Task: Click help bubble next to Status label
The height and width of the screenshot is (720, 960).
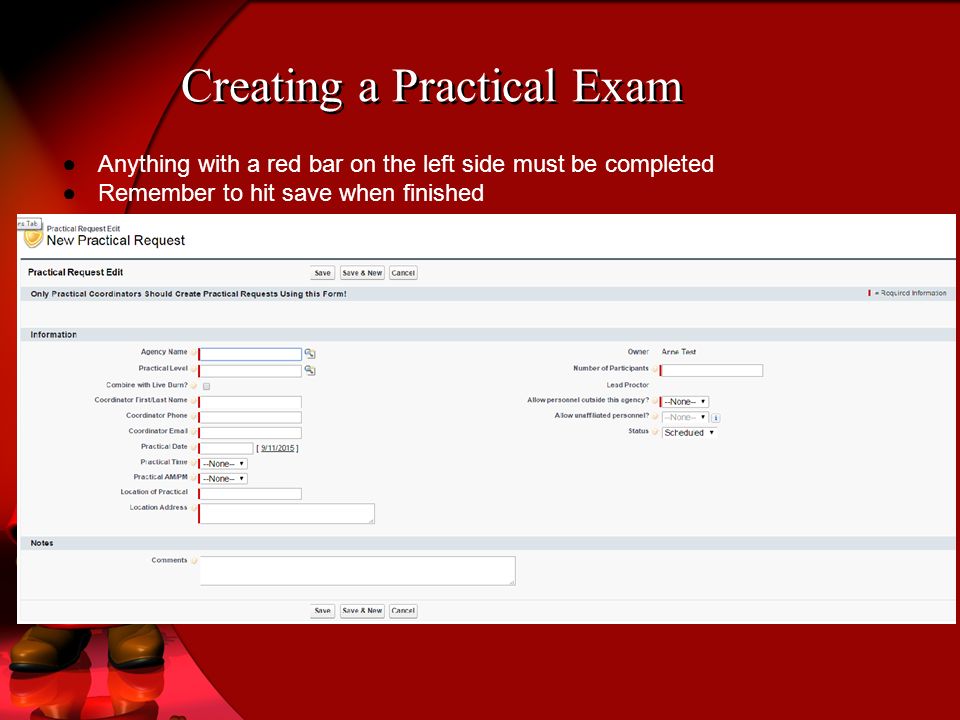Action: tap(655, 432)
